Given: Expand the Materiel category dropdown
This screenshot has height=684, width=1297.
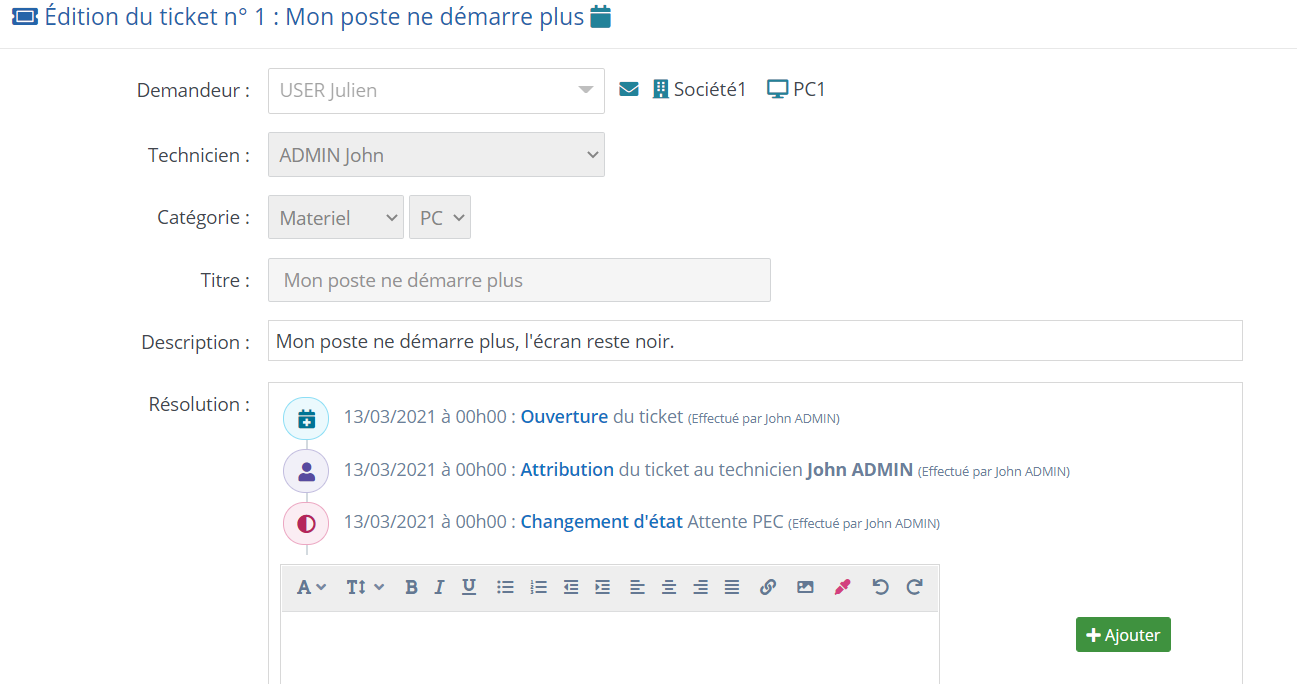Looking at the screenshot, I should pos(335,217).
